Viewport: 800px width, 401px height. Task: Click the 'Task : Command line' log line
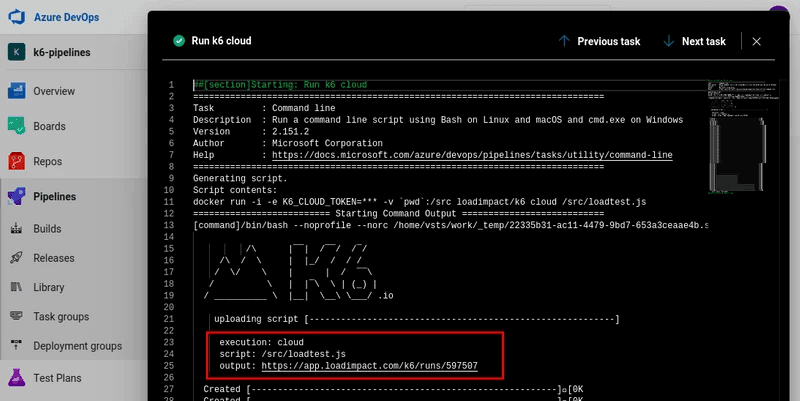coord(264,108)
